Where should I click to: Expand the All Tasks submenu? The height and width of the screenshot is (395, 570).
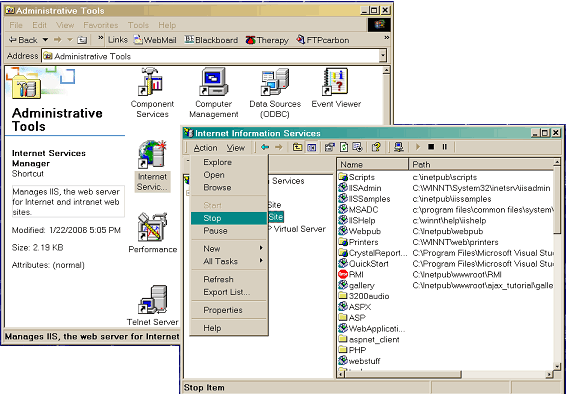click(229, 261)
